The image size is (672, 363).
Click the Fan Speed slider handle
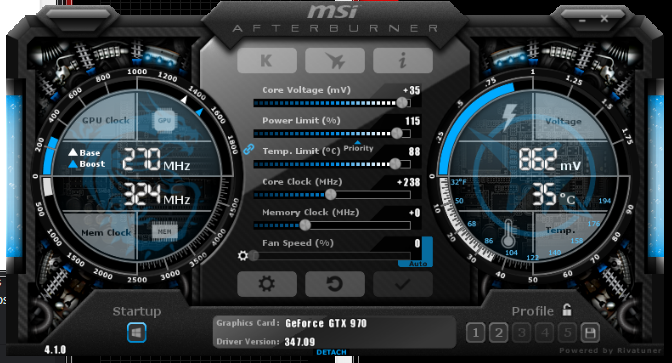point(254,256)
